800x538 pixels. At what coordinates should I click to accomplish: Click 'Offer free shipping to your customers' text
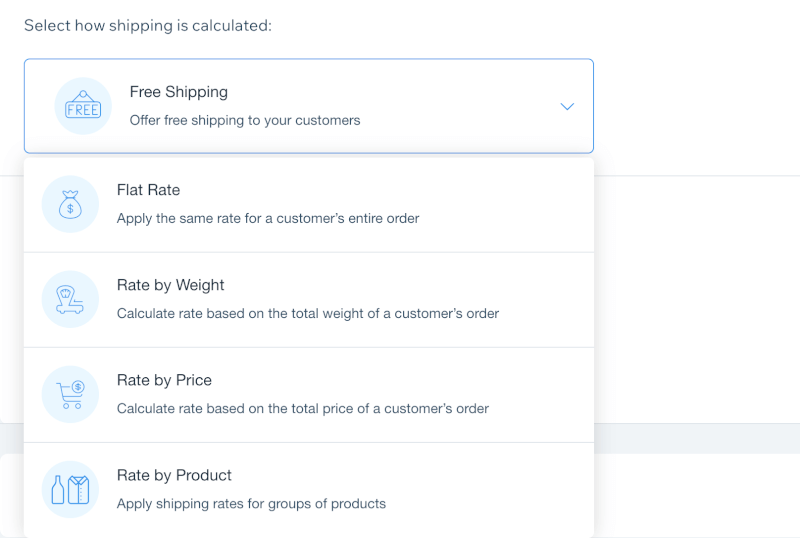[245, 120]
